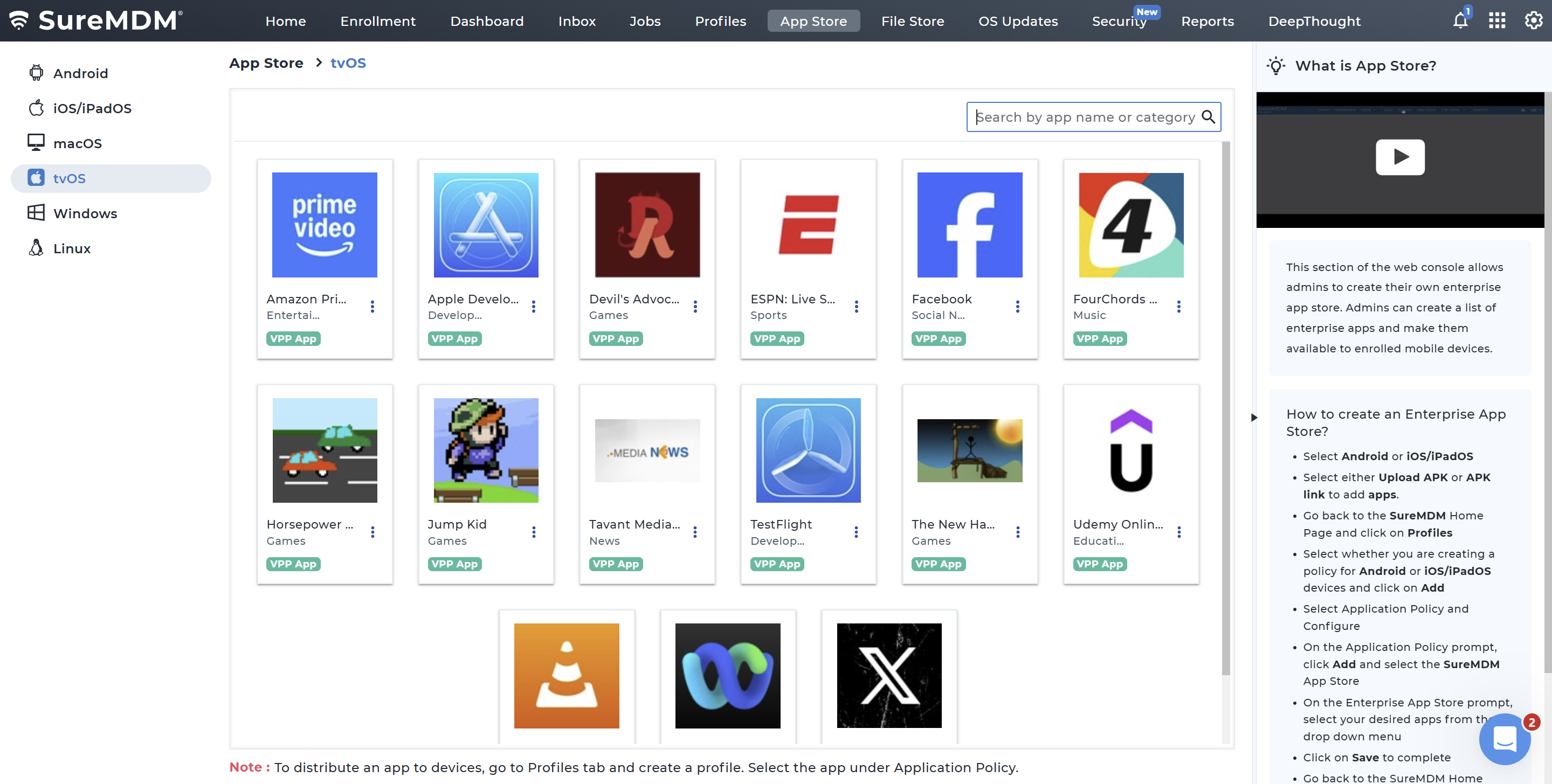Open the Profiles tab
The height and width of the screenshot is (784, 1552).
click(721, 21)
